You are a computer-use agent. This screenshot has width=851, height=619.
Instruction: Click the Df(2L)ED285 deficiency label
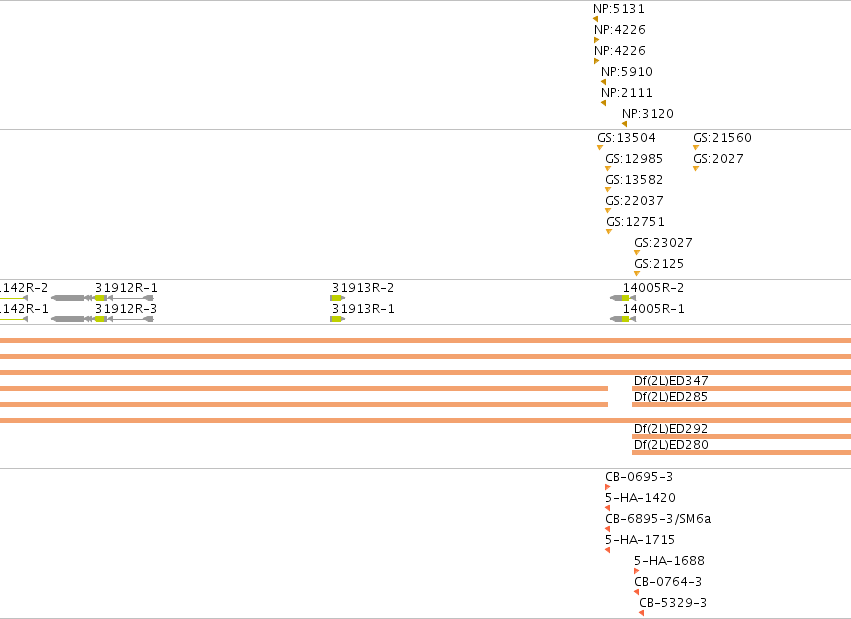tap(671, 397)
